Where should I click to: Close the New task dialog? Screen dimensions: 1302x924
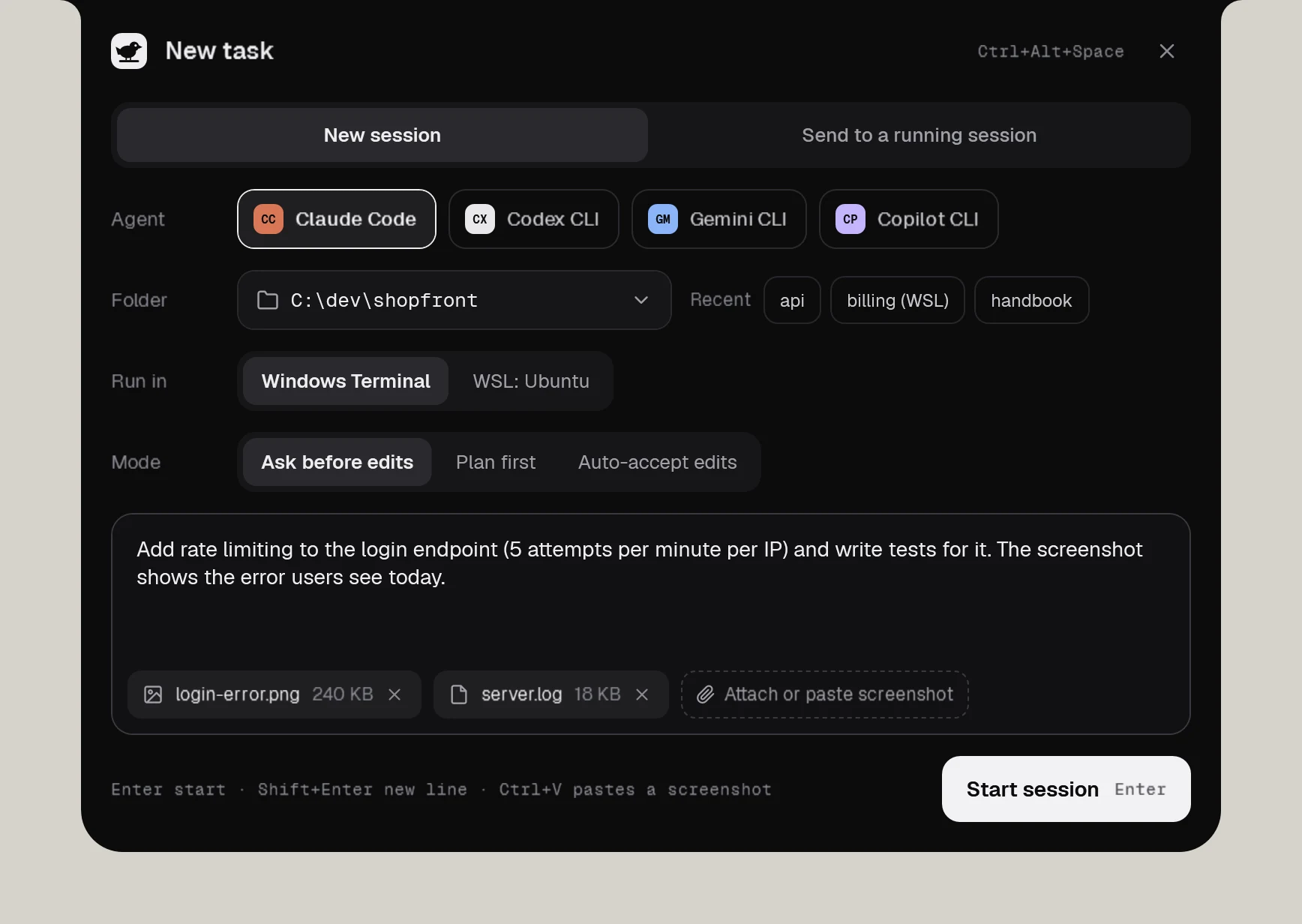[x=1167, y=51]
